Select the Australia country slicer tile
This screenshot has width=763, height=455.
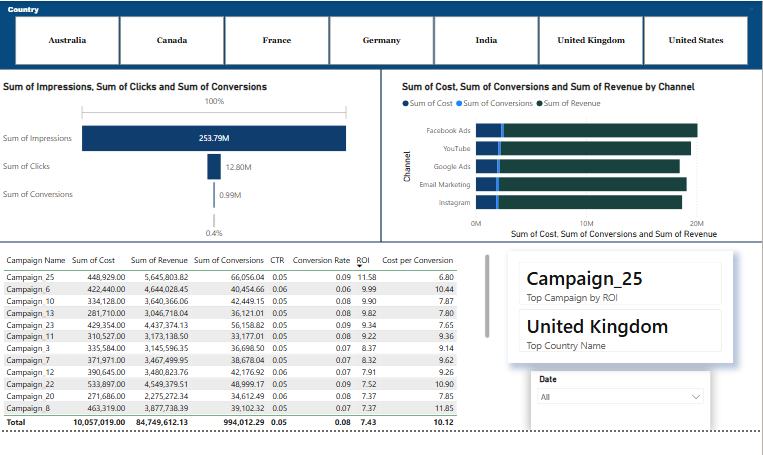click(x=67, y=40)
